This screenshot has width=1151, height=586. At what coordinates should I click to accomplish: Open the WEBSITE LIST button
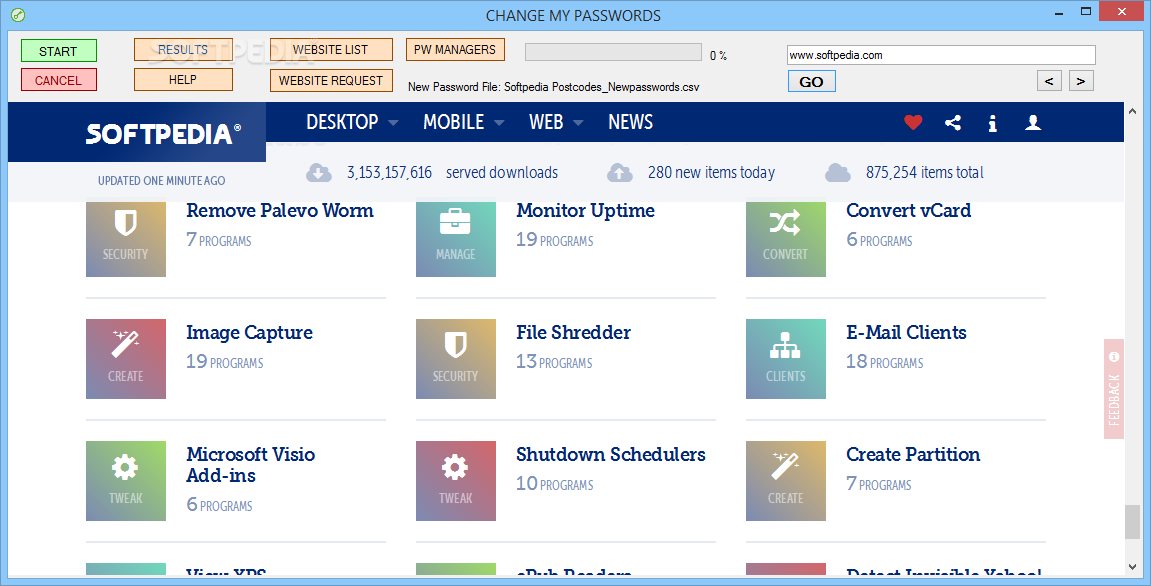(331, 49)
